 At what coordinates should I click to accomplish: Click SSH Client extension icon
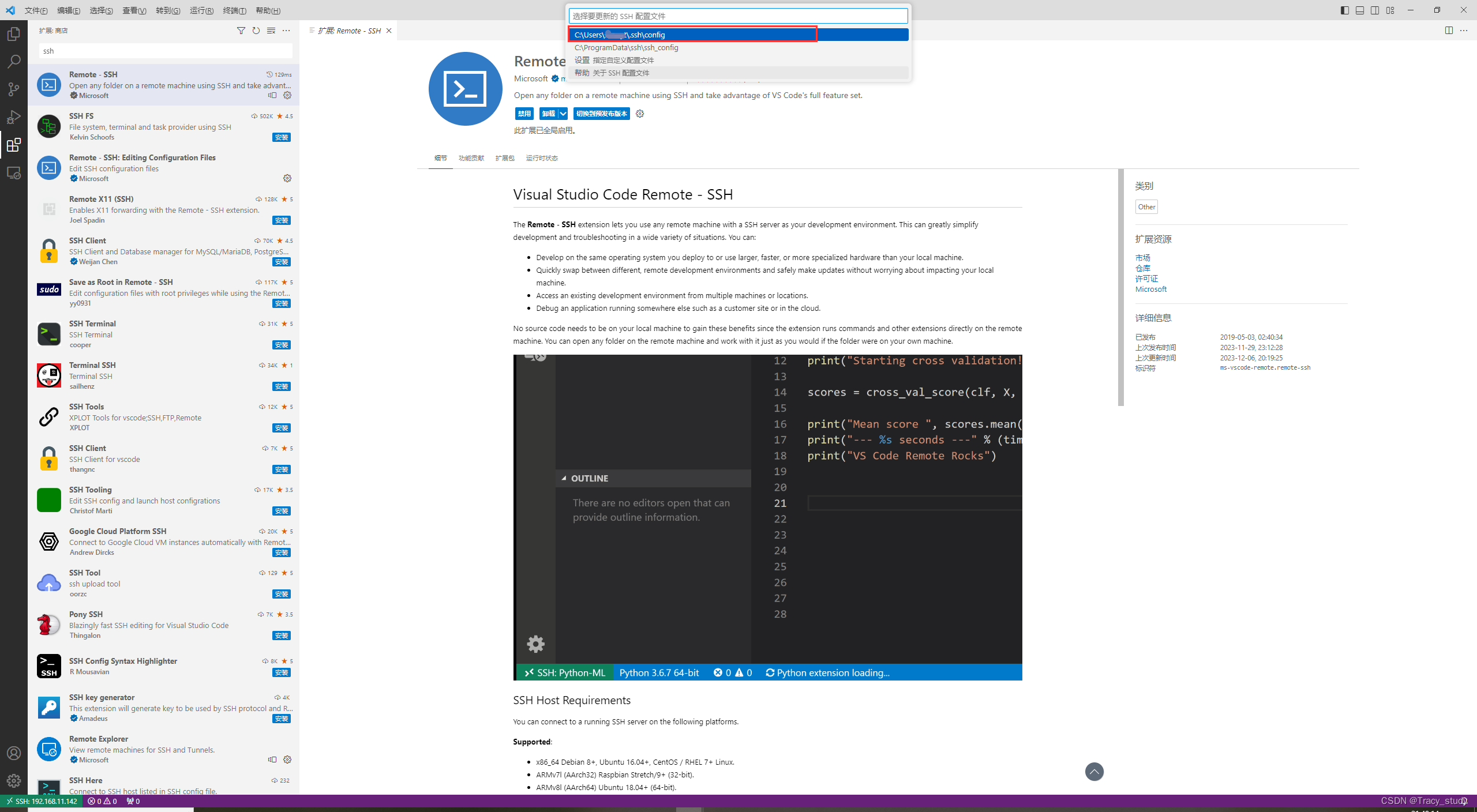pyautogui.click(x=47, y=251)
